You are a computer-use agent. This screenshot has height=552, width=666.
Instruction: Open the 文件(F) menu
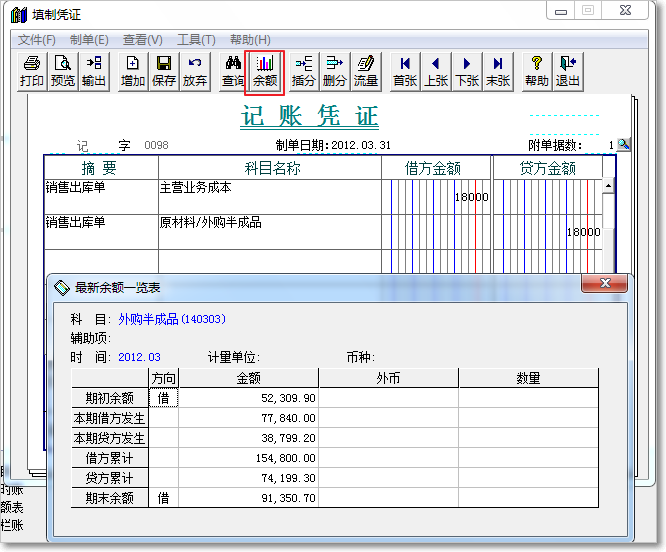tap(37, 39)
